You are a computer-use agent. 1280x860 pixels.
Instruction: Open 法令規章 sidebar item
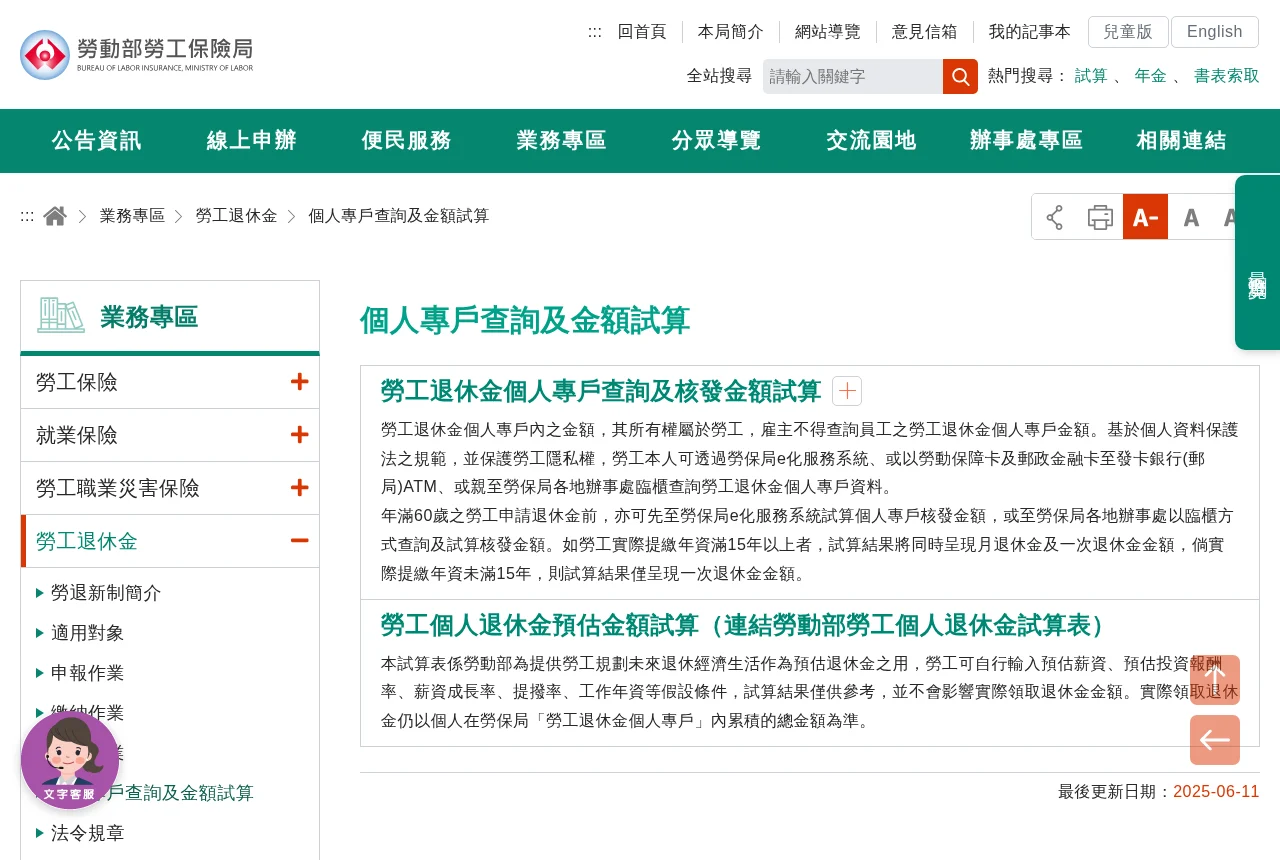click(88, 833)
